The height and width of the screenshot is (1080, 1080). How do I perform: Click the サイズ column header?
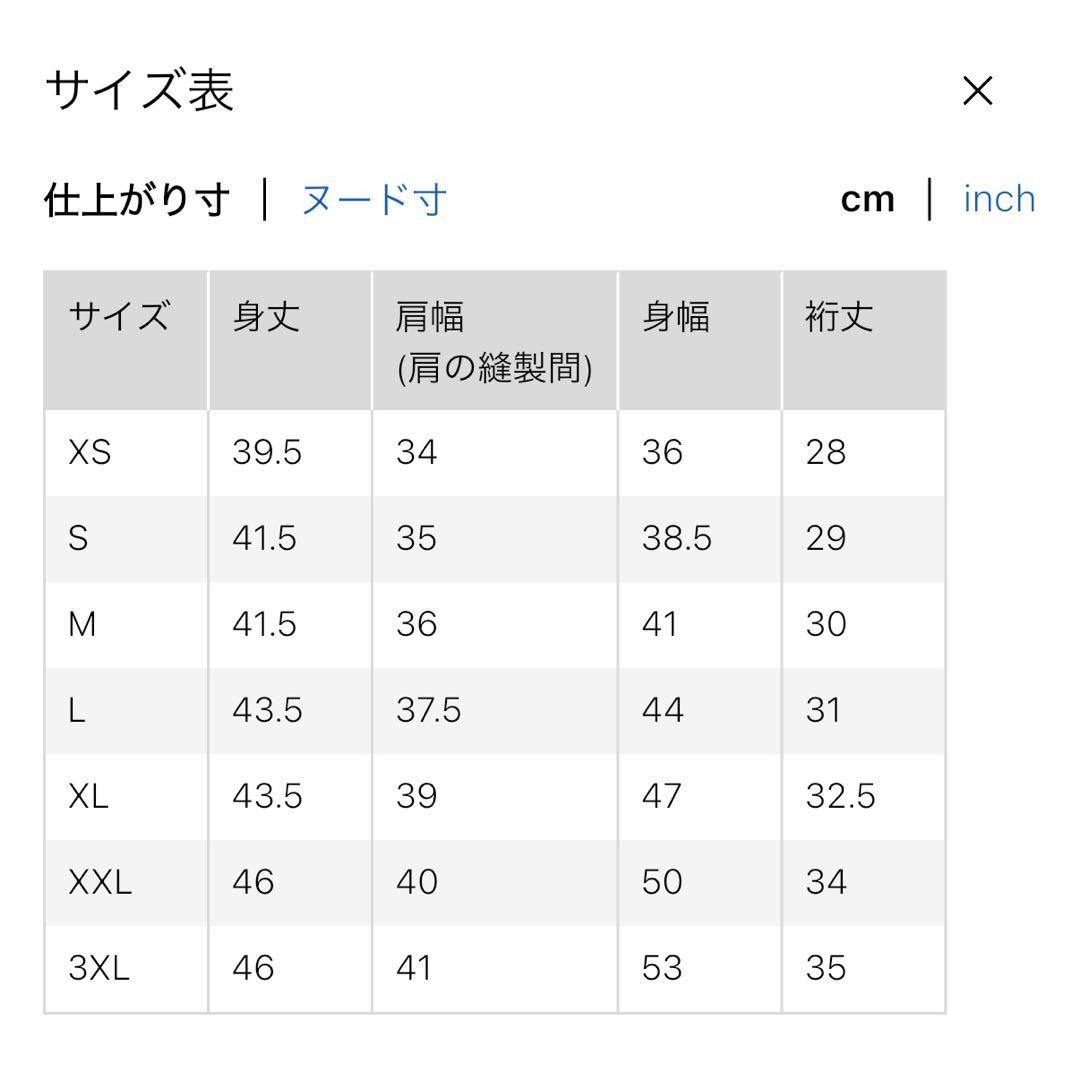point(126,341)
